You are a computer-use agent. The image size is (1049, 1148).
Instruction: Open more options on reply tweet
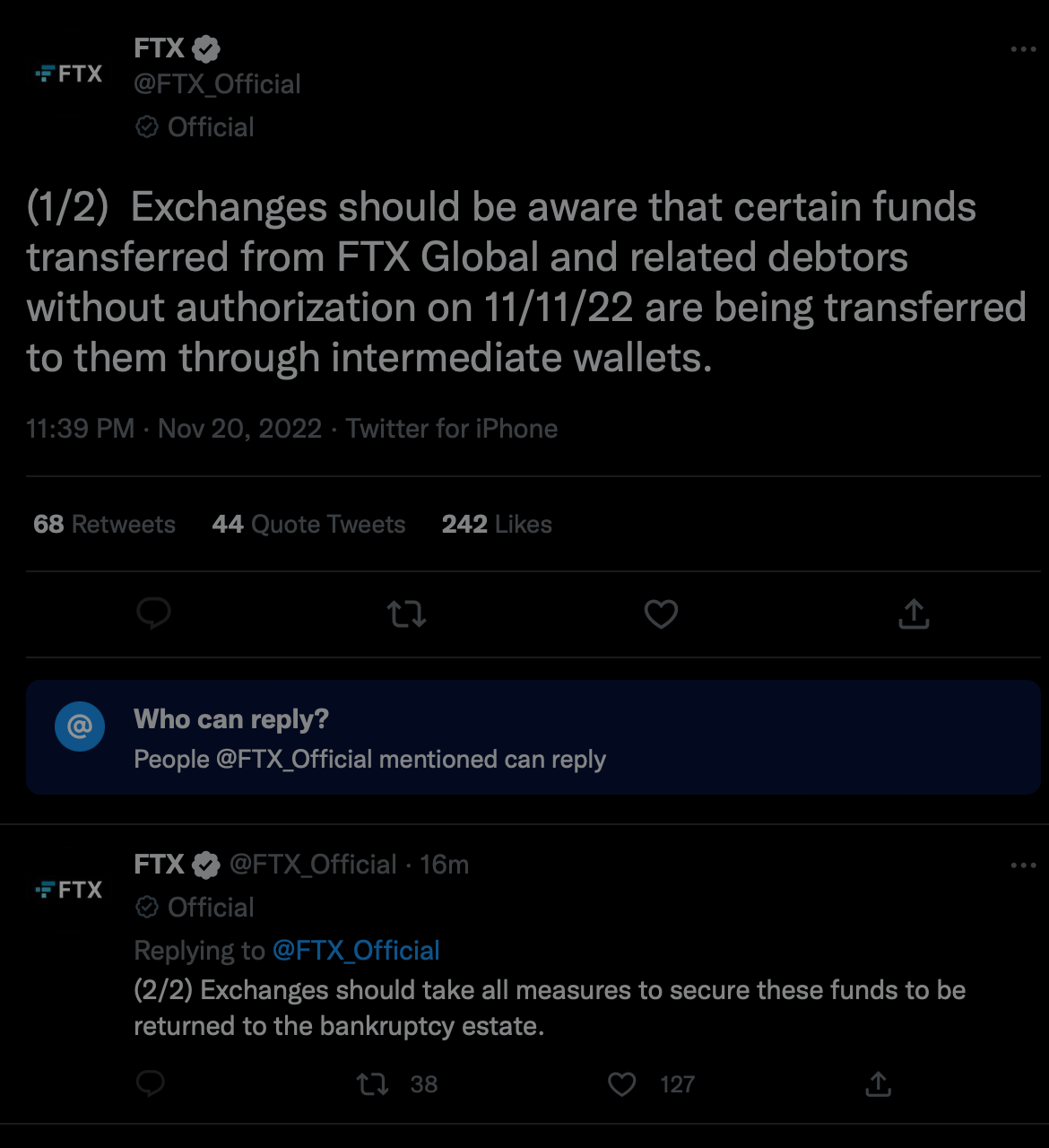(1023, 865)
